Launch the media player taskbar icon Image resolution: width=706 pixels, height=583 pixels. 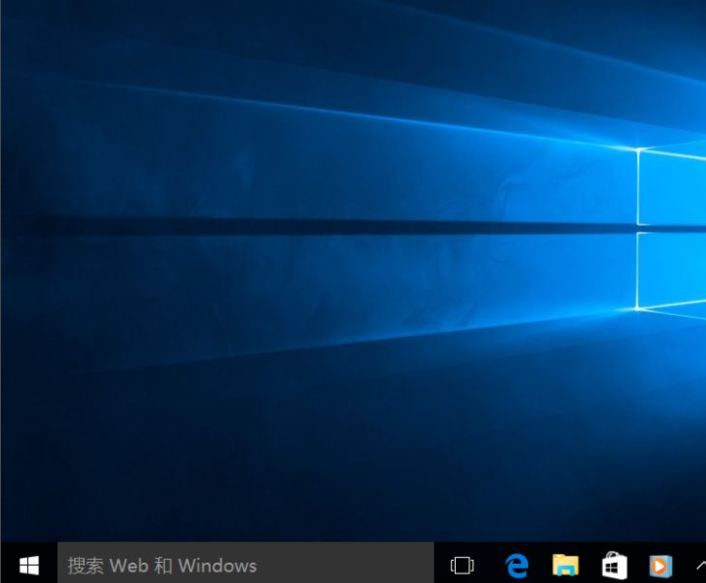661,565
